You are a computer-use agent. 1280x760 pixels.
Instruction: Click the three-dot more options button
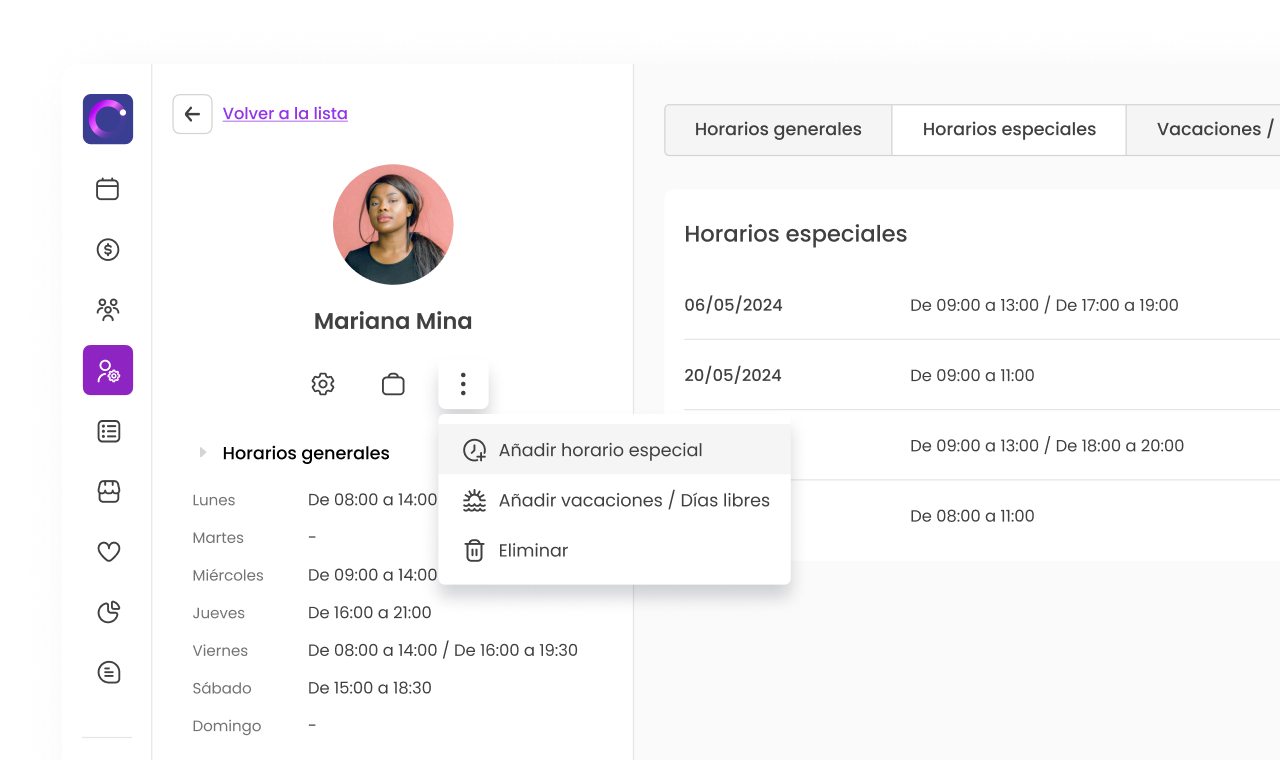(463, 384)
